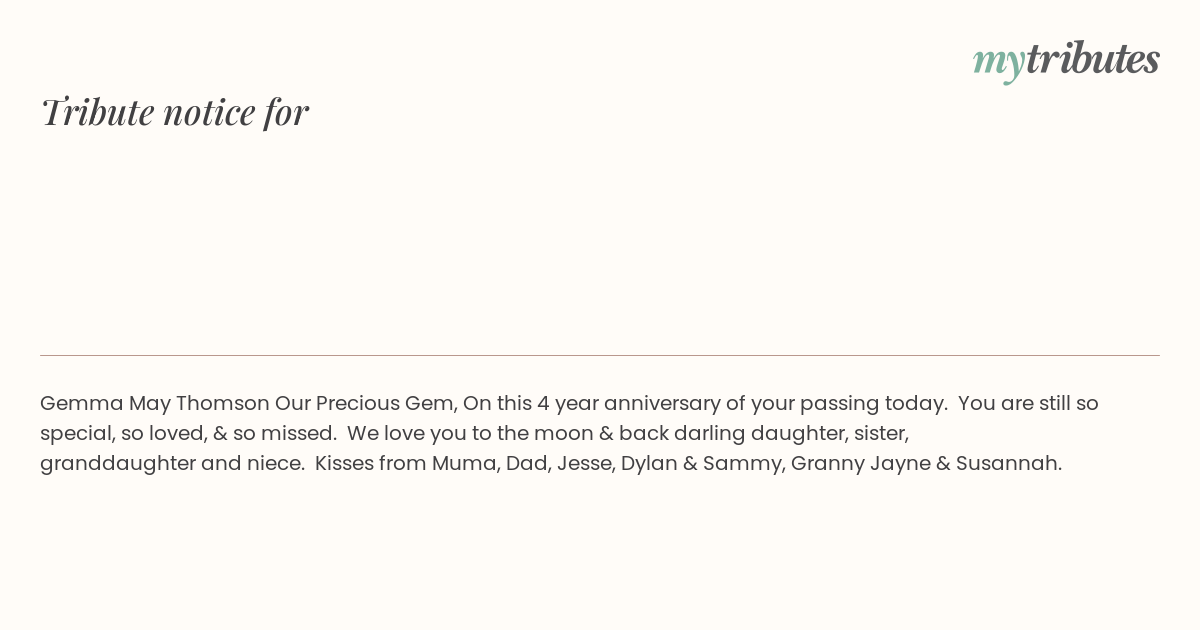Click the green "my" part of the logo
This screenshot has height=630, width=1200.
(998, 61)
